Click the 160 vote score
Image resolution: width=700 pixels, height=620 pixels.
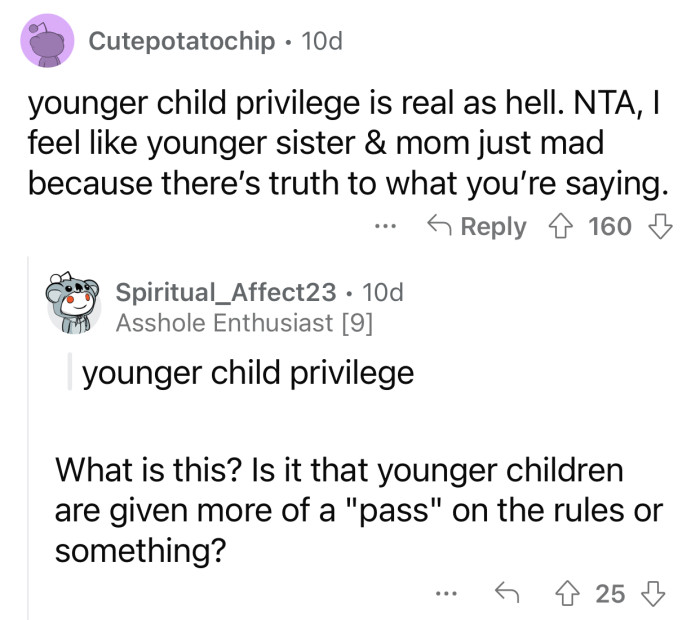tap(609, 226)
